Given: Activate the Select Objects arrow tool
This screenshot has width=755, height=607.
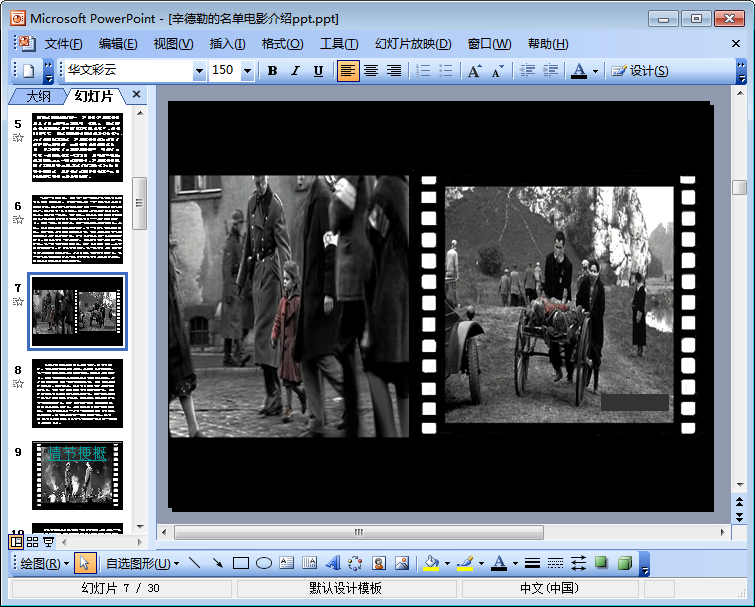Looking at the screenshot, I should (x=85, y=563).
